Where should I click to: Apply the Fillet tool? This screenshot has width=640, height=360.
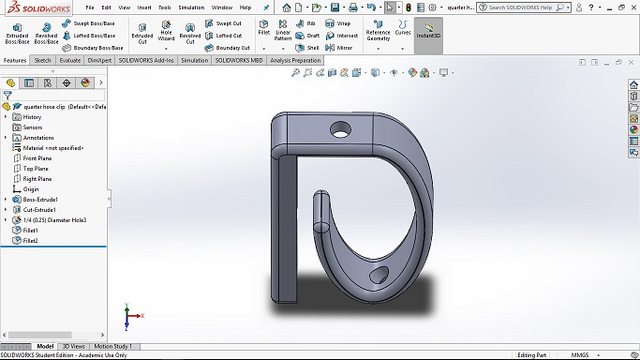264,27
